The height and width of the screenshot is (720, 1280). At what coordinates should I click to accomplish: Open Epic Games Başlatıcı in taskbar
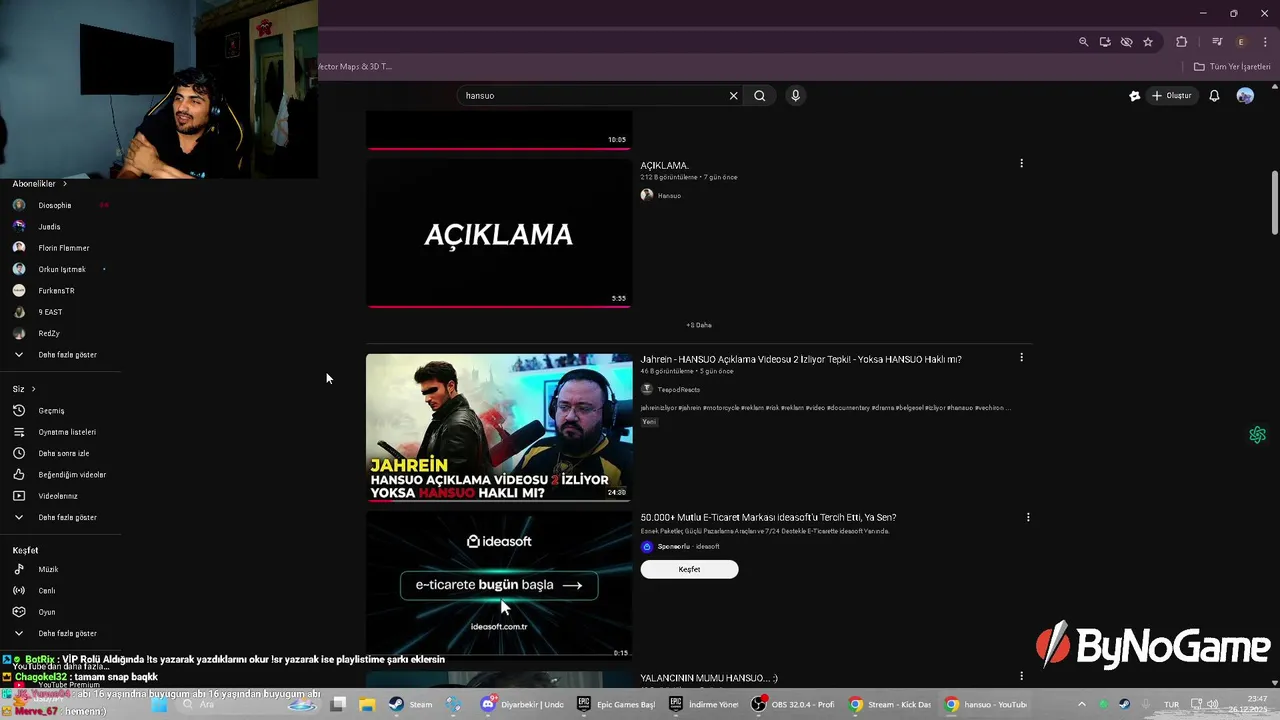[x=617, y=705]
